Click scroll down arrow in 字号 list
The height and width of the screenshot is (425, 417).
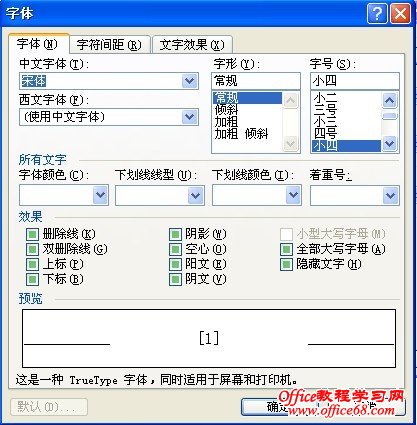[x=390, y=144]
